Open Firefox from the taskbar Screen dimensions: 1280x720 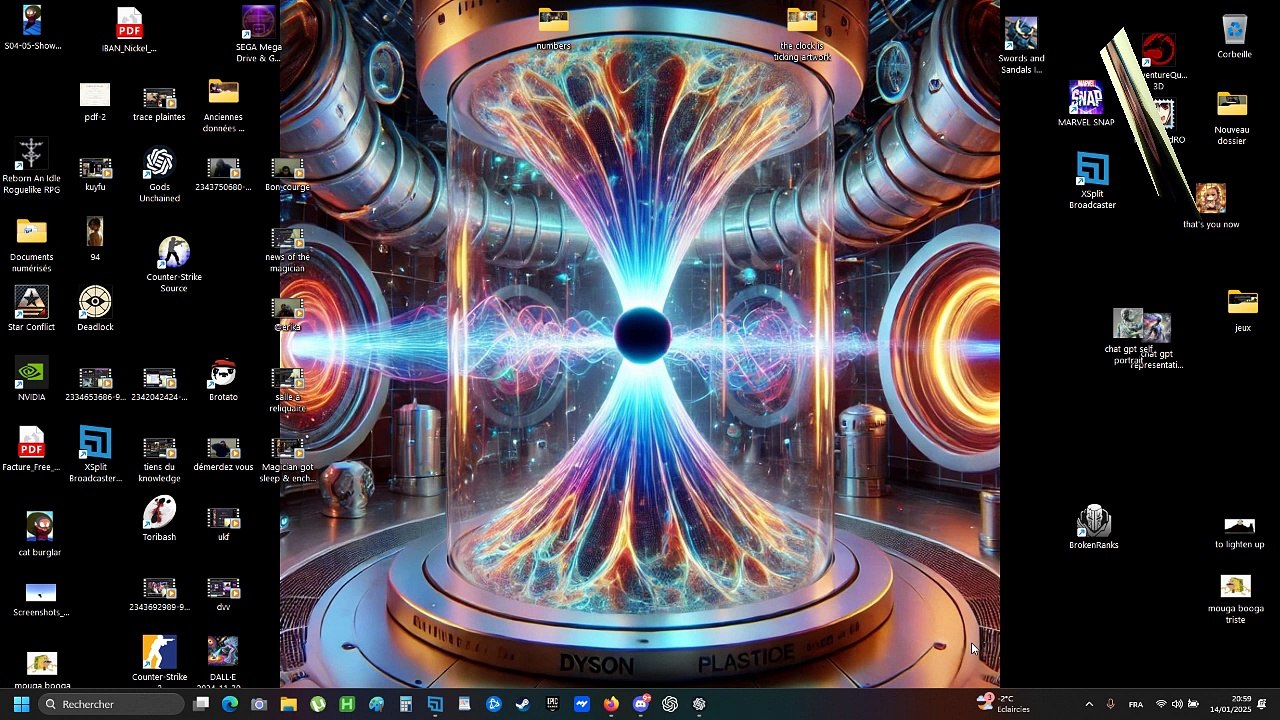(x=611, y=704)
